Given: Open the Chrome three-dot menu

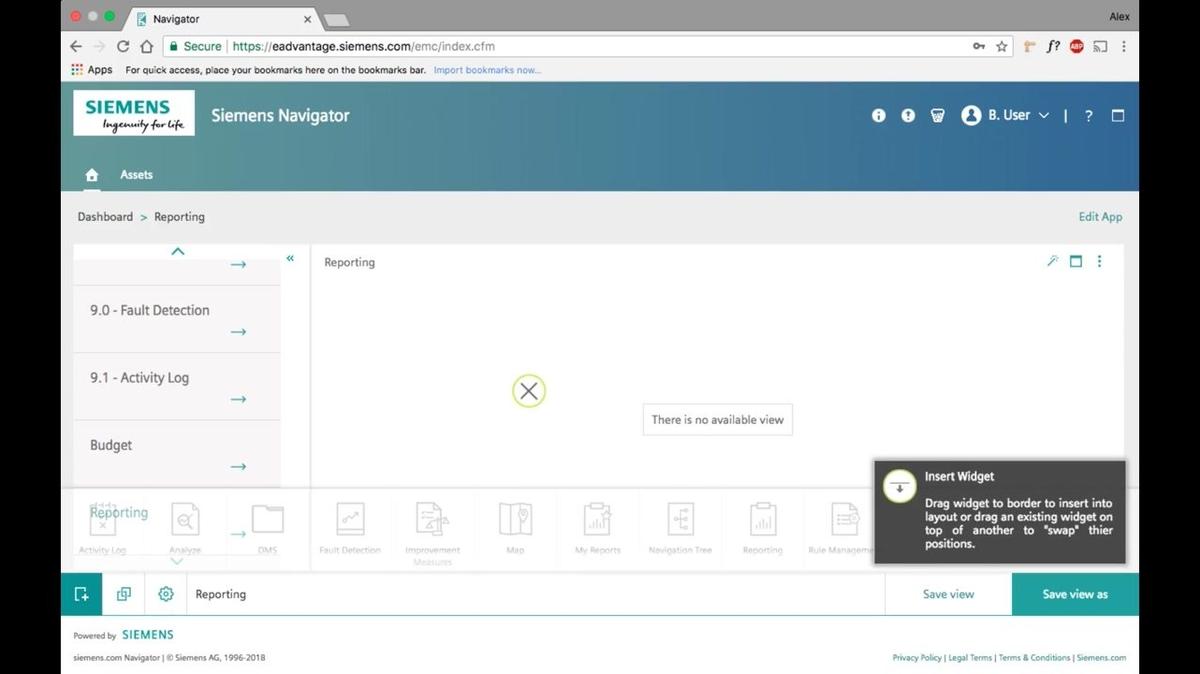Looking at the screenshot, I should pos(1124,46).
